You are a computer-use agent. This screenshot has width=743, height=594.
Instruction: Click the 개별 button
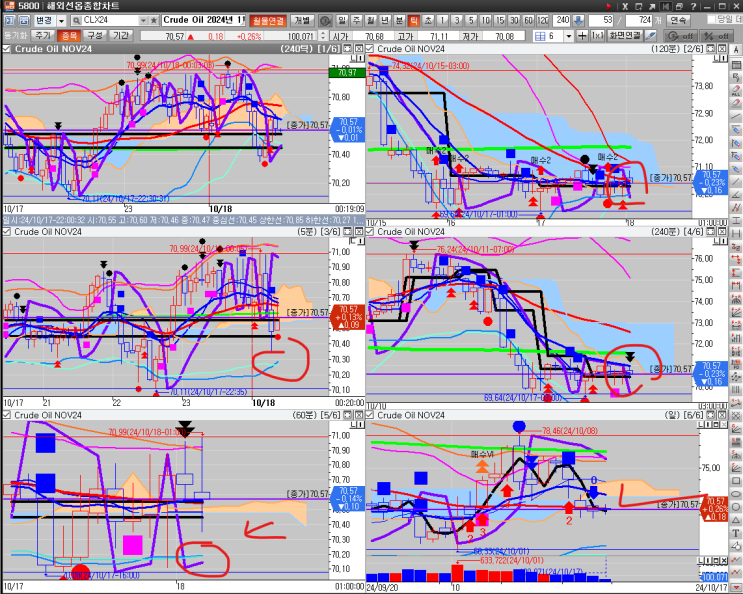(302, 21)
